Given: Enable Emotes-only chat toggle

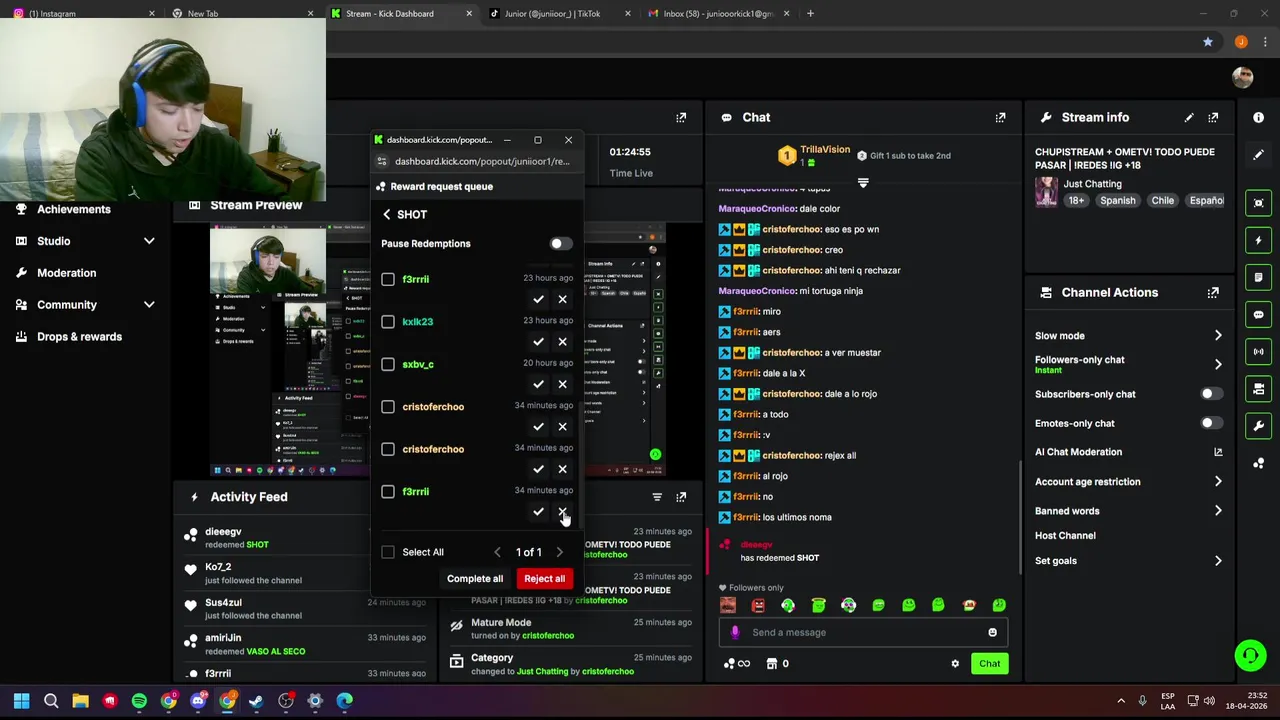Looking at the screenshot, I should click(1210, 423).
